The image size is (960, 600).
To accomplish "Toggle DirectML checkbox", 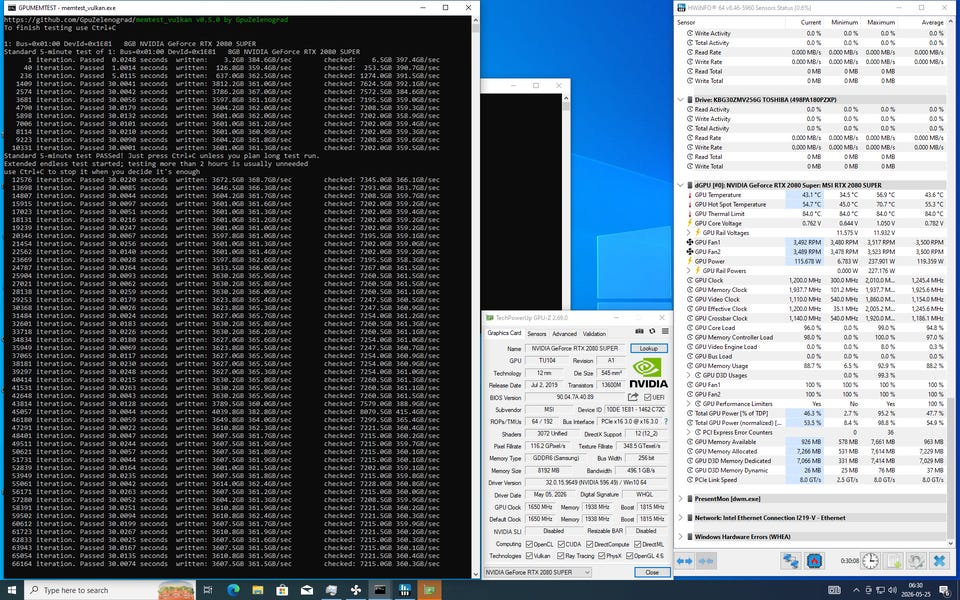I will [637, 544].
